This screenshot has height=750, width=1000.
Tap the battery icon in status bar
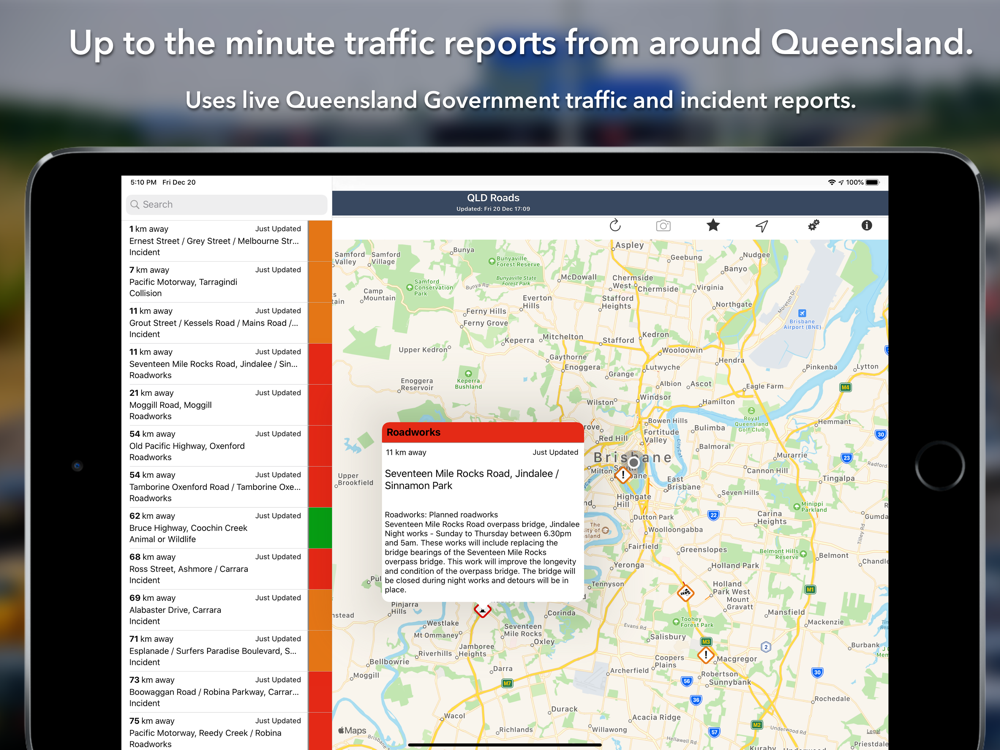pos(872,182)
